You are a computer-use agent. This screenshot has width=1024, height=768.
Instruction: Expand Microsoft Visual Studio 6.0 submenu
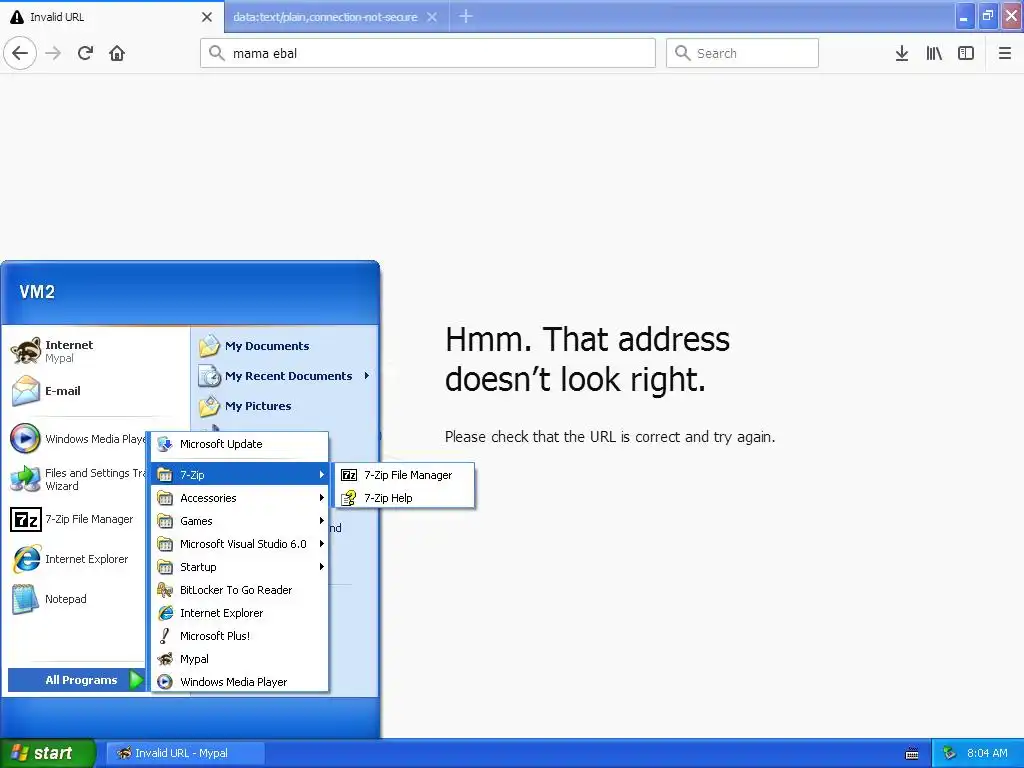click(x=240, y=543)
